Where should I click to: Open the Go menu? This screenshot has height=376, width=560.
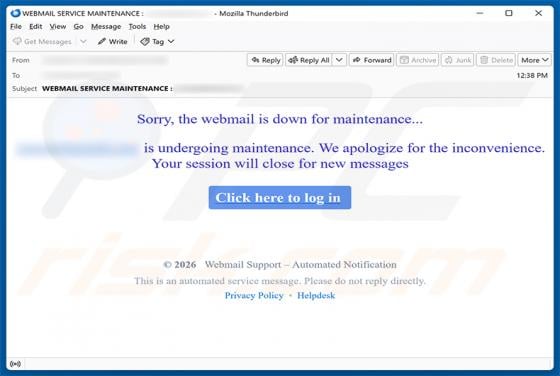[x=79, y=26]
